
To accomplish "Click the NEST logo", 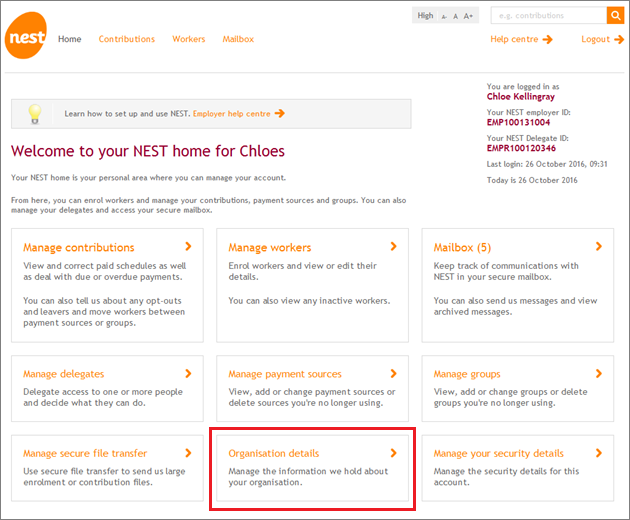I will pos(26,35).
